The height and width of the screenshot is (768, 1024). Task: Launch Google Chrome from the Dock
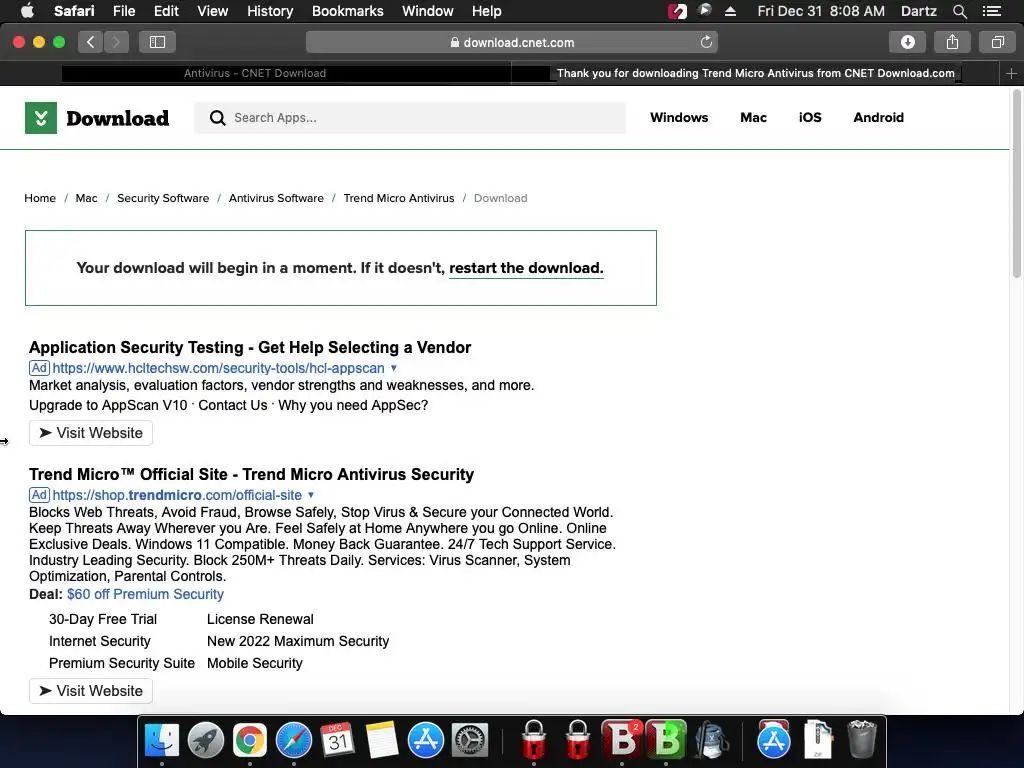pyautogui.click(x=249, y=741)
